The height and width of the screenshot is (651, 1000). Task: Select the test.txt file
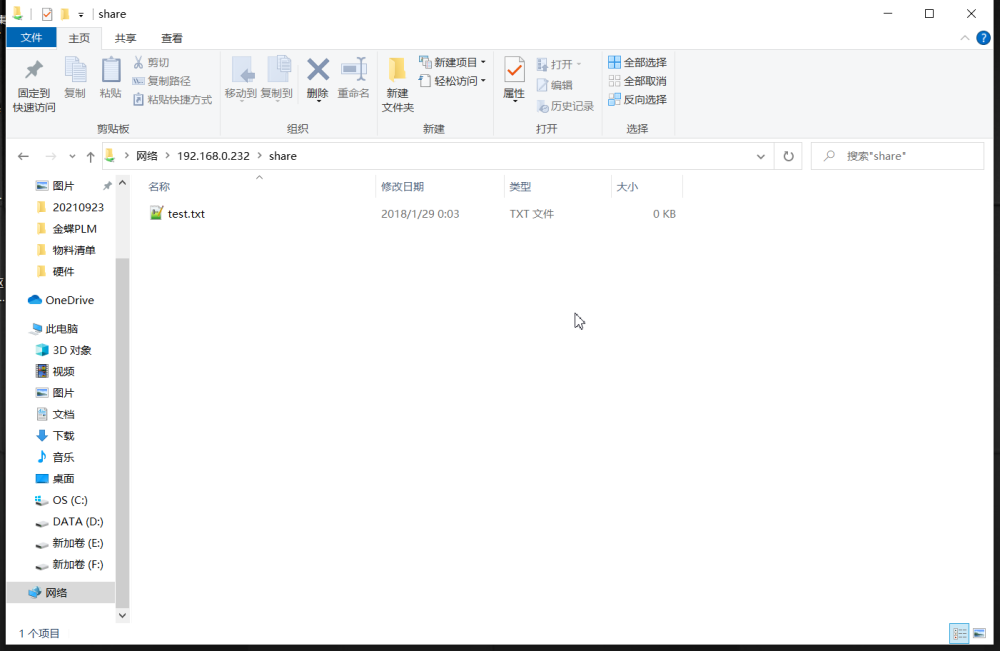point(186,214)
